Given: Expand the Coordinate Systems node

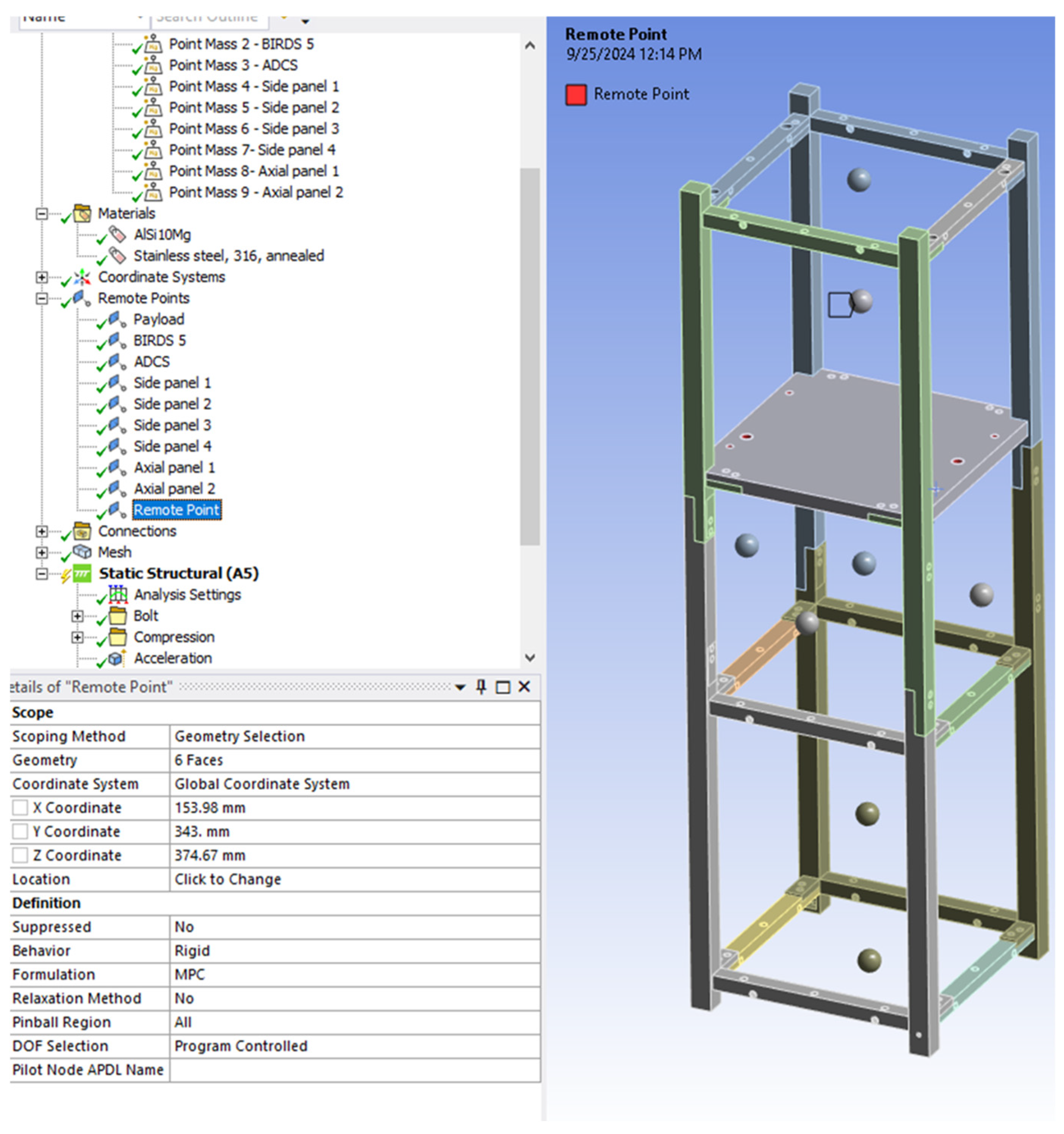Looking at the screenshot, I should click(x=42, y=277).
